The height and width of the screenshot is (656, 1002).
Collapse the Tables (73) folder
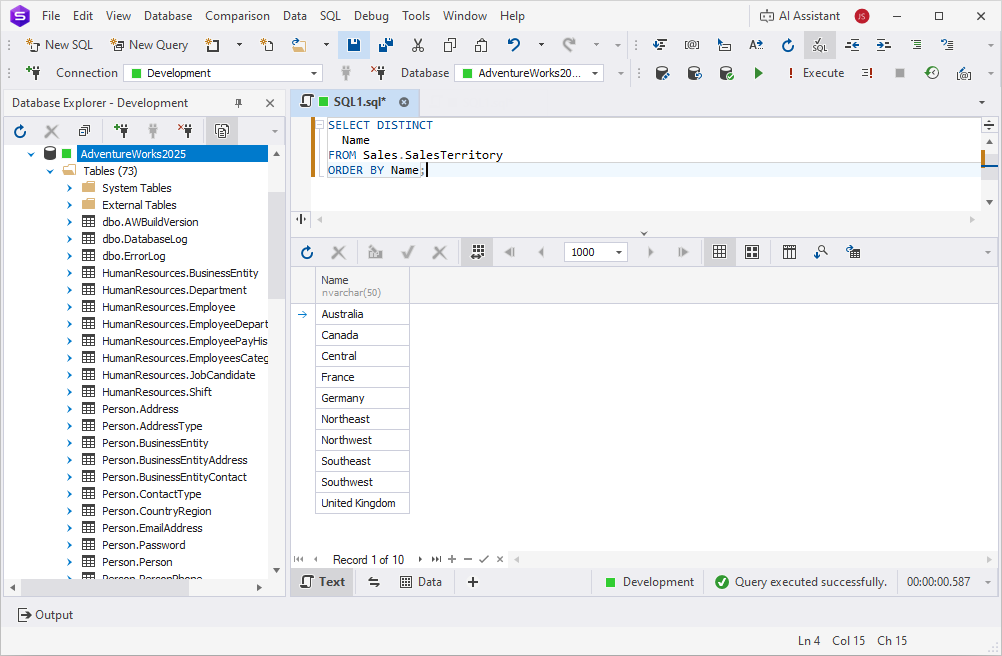50,171
